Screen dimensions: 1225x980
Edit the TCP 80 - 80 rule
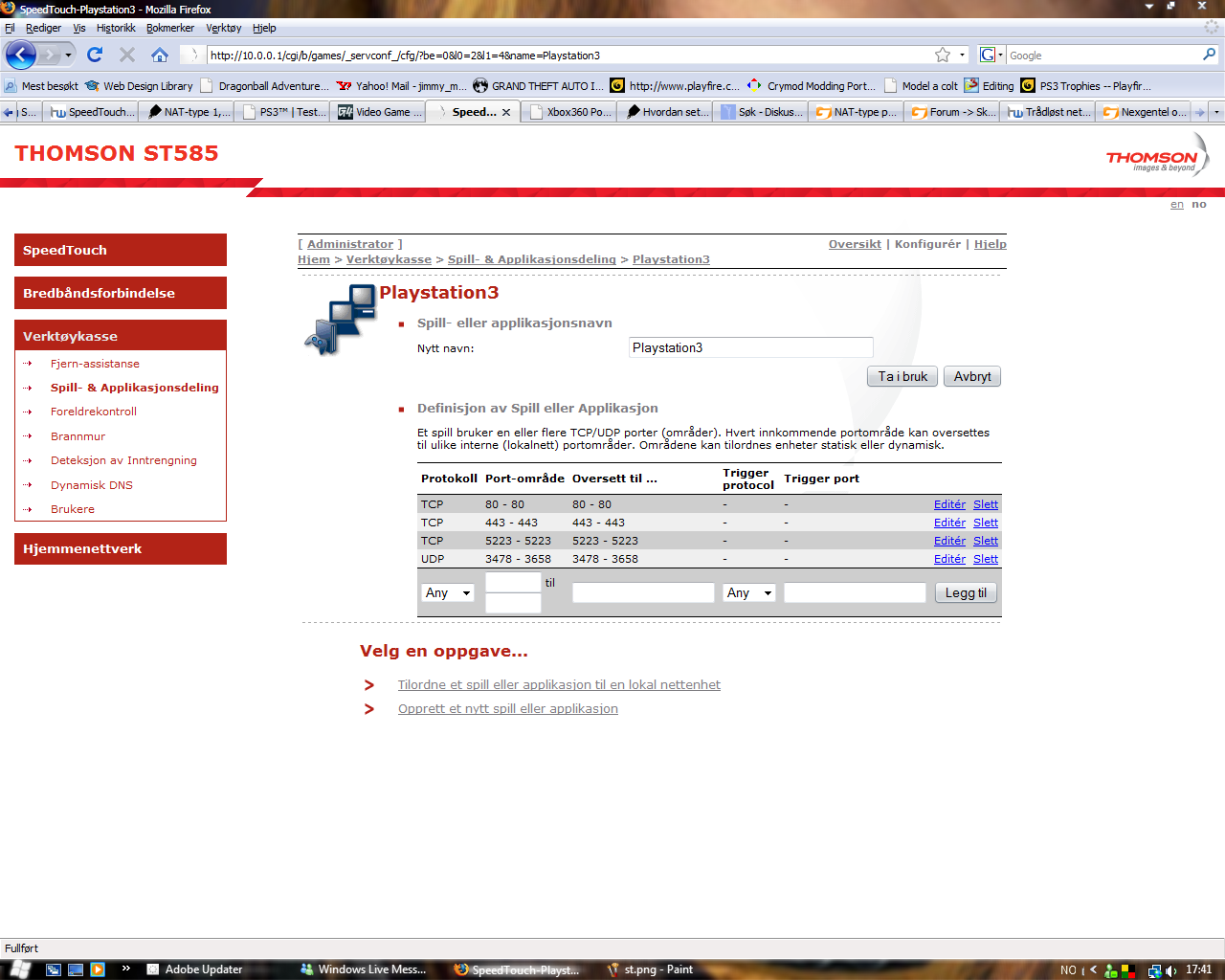pos(949,504)
